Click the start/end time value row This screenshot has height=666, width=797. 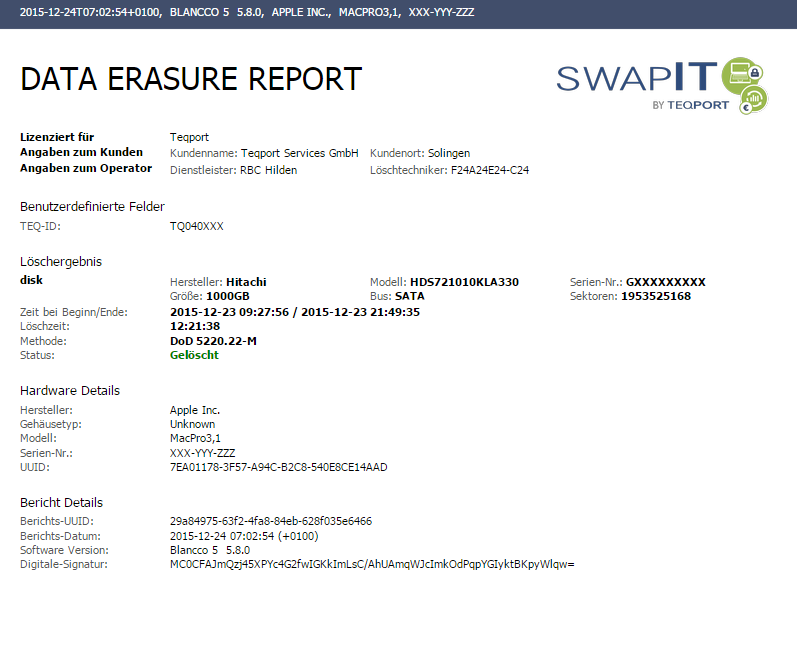point(295,312)
